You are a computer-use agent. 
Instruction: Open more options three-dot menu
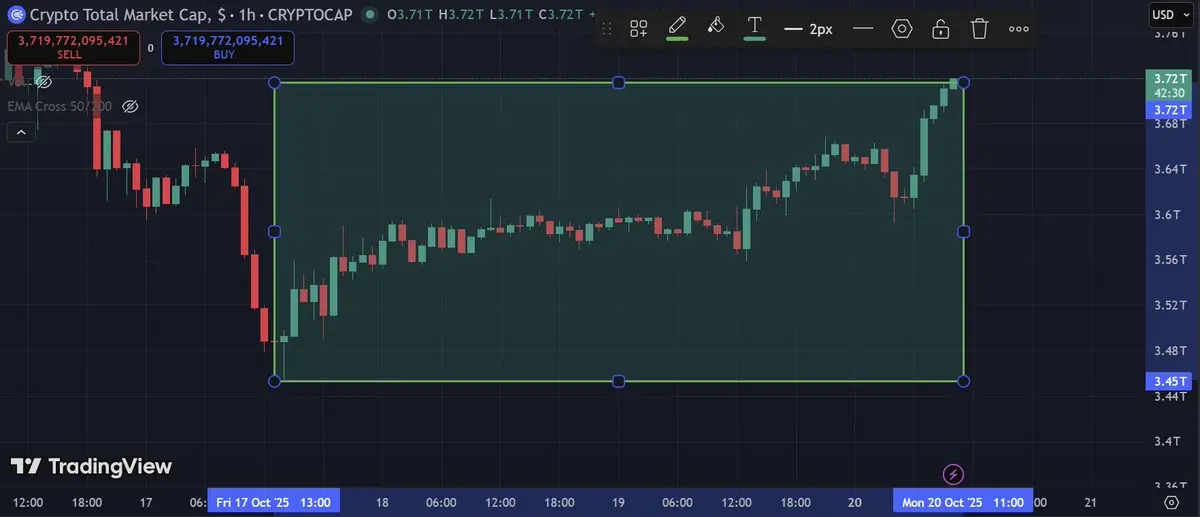click(x=1019, y=29)
